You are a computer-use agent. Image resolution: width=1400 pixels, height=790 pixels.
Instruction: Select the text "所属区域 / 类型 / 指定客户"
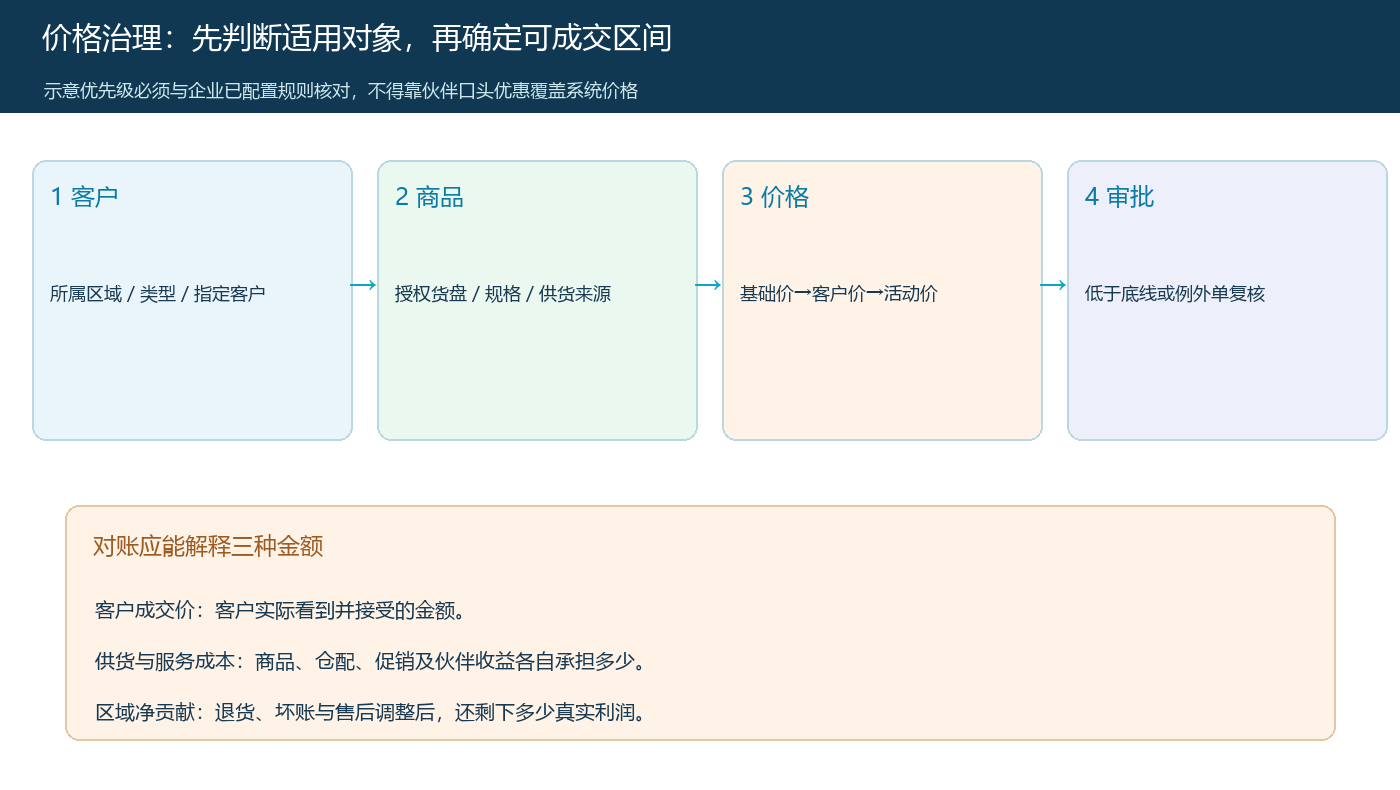[158, 294]
